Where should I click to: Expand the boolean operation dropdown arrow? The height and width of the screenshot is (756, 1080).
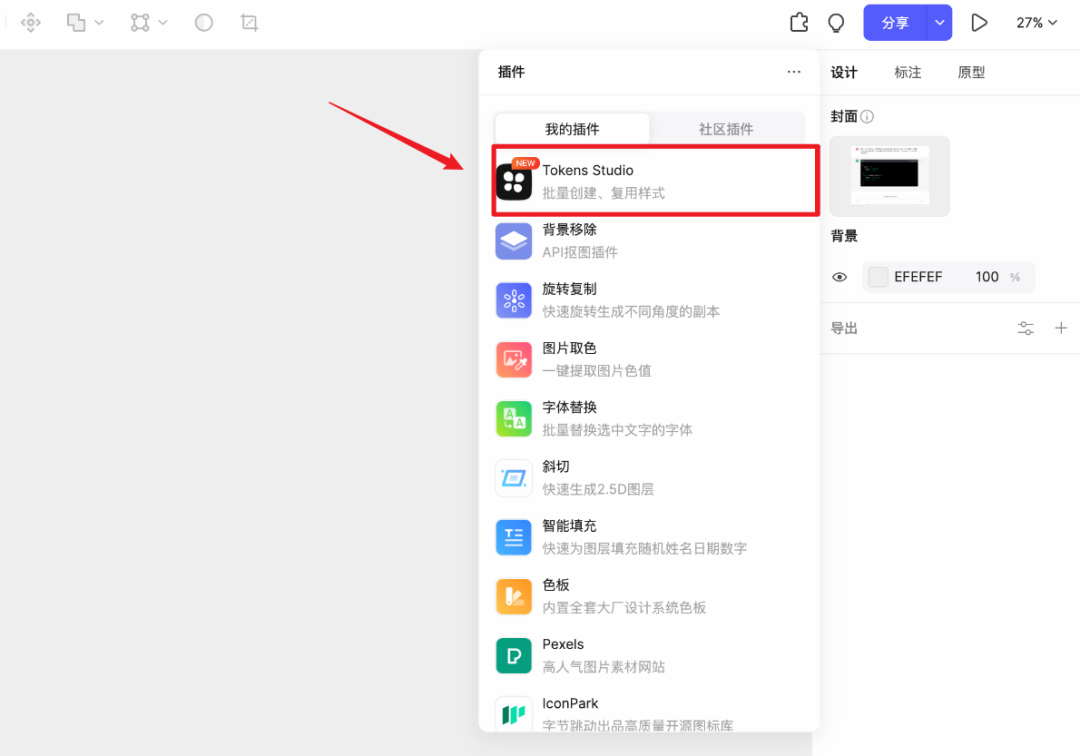[99, 23]
